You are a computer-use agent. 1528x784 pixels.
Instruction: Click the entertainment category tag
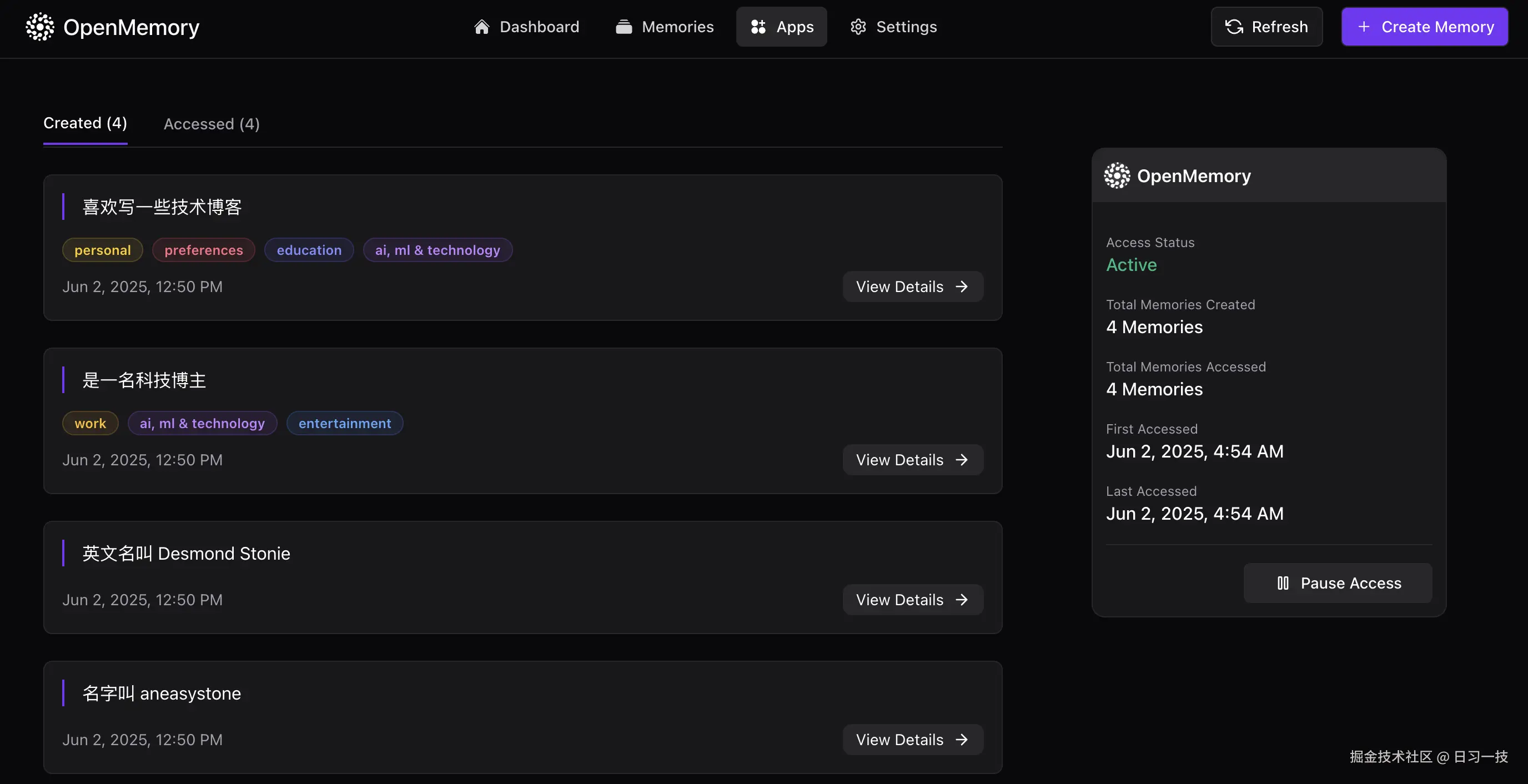click(344, 423)
